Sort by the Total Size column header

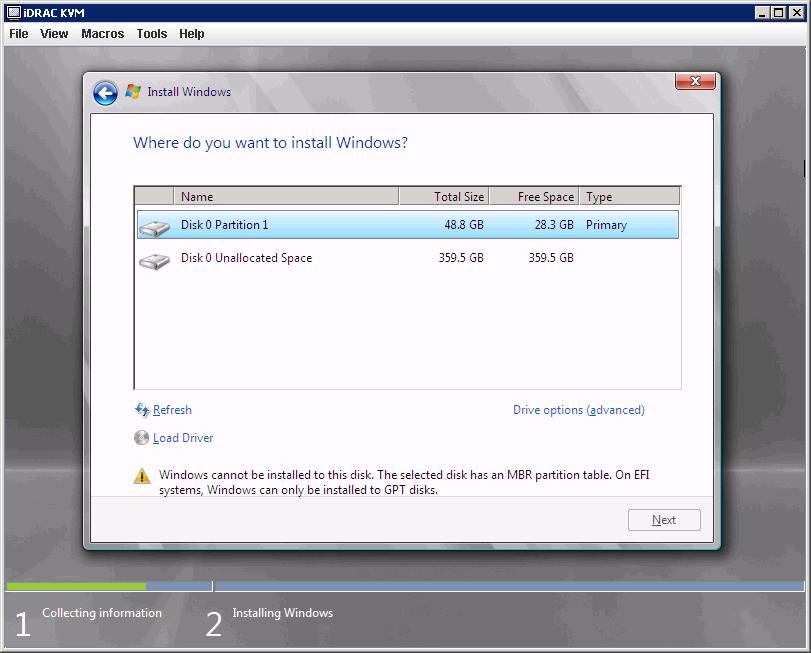coord(444,196)
